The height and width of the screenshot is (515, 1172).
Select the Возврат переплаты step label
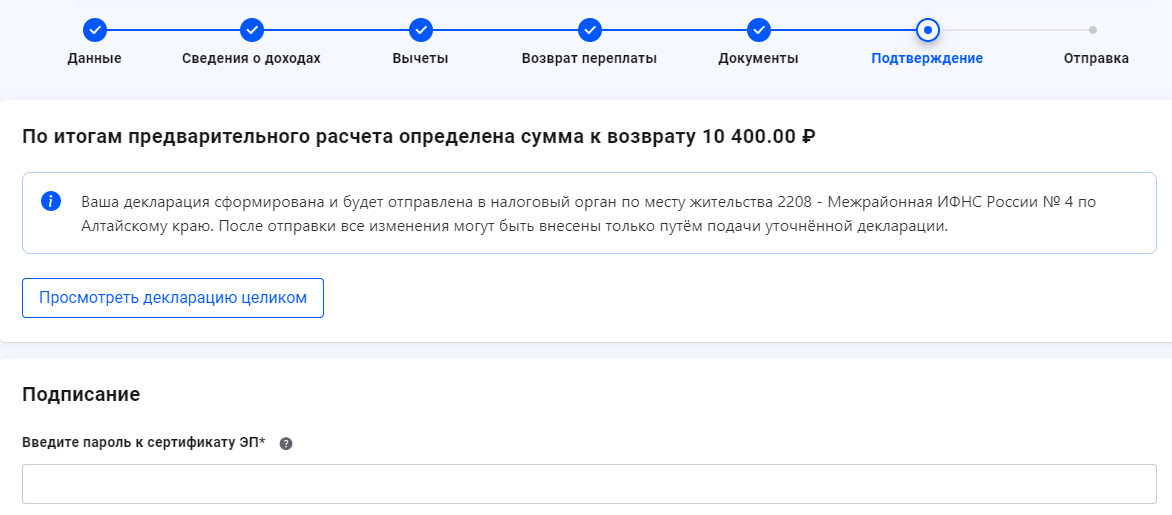point(589,58)
